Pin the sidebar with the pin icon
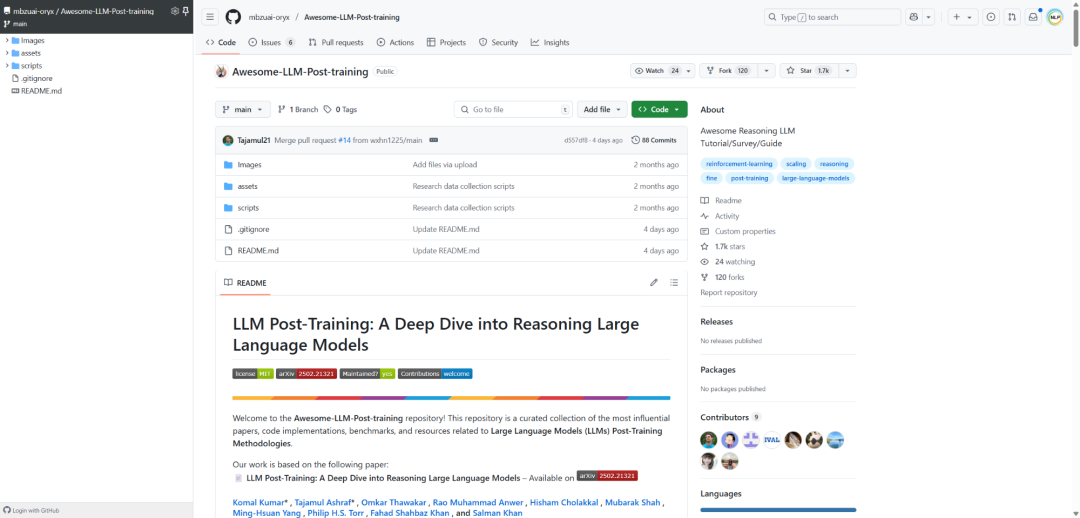Screen dimensions: 1080x518 pos(185,11)
